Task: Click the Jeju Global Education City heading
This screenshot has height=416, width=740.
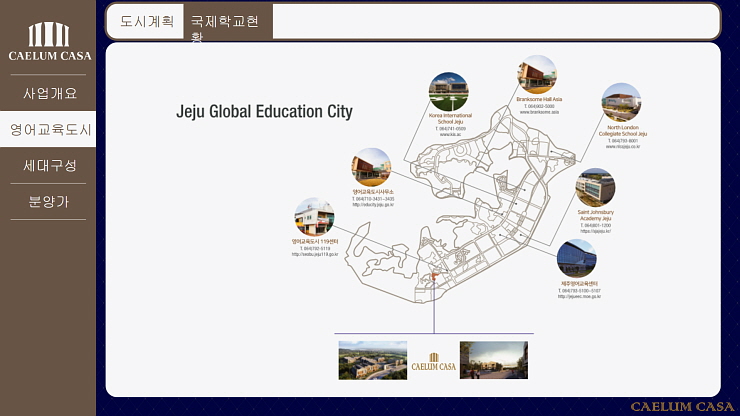Action: (x=264, y=112)
